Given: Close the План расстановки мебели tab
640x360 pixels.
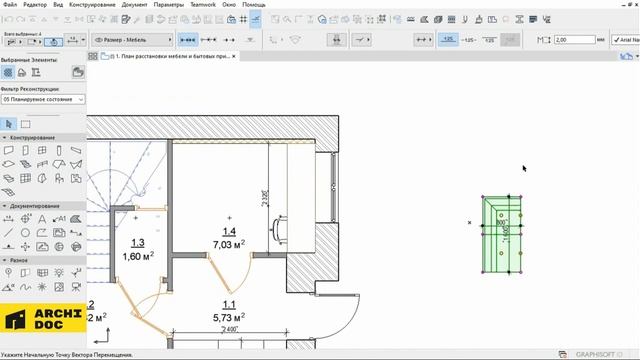Looking at the screenshot, I should (234, 56).
